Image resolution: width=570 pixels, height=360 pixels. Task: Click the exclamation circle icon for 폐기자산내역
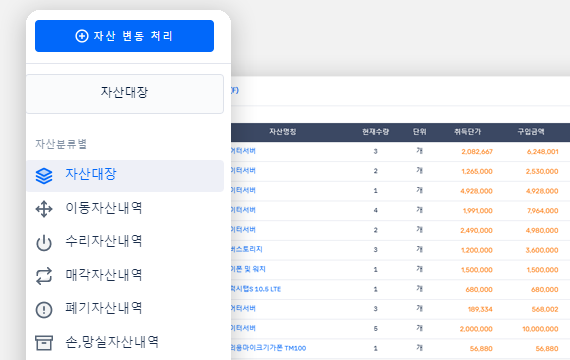click(x=44, y=310)
